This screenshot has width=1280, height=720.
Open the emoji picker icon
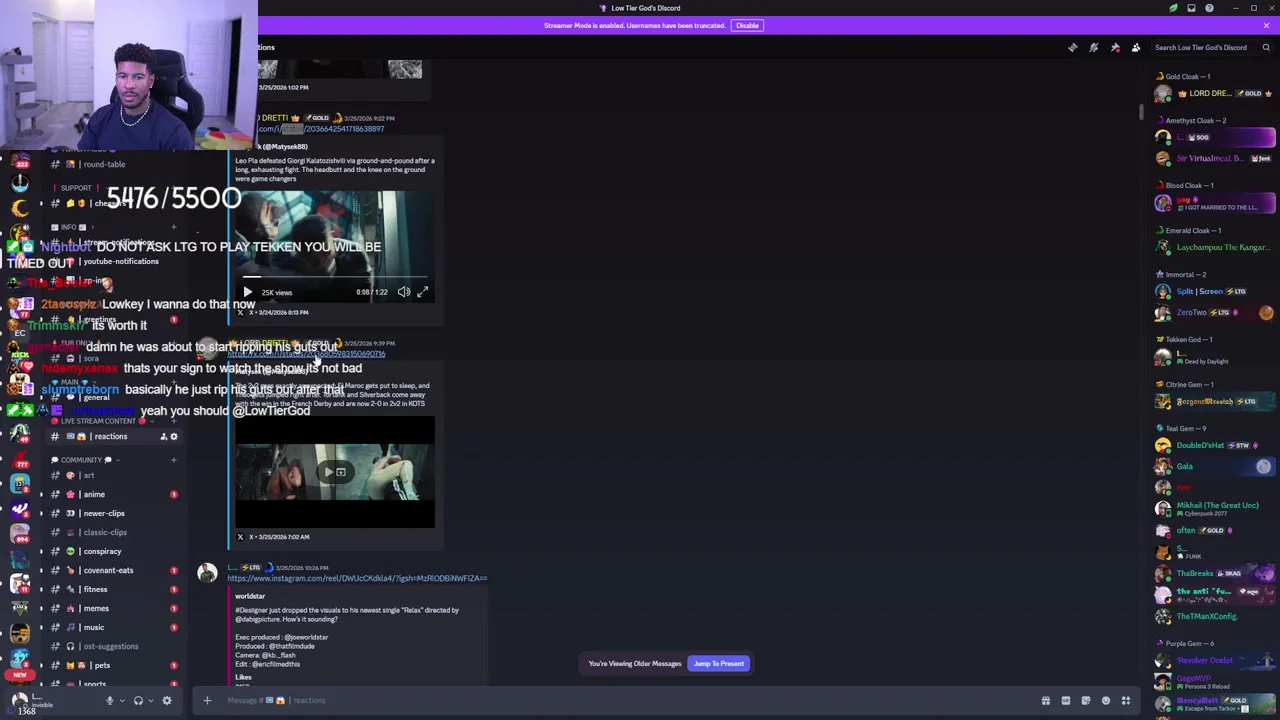point(1106,700)
